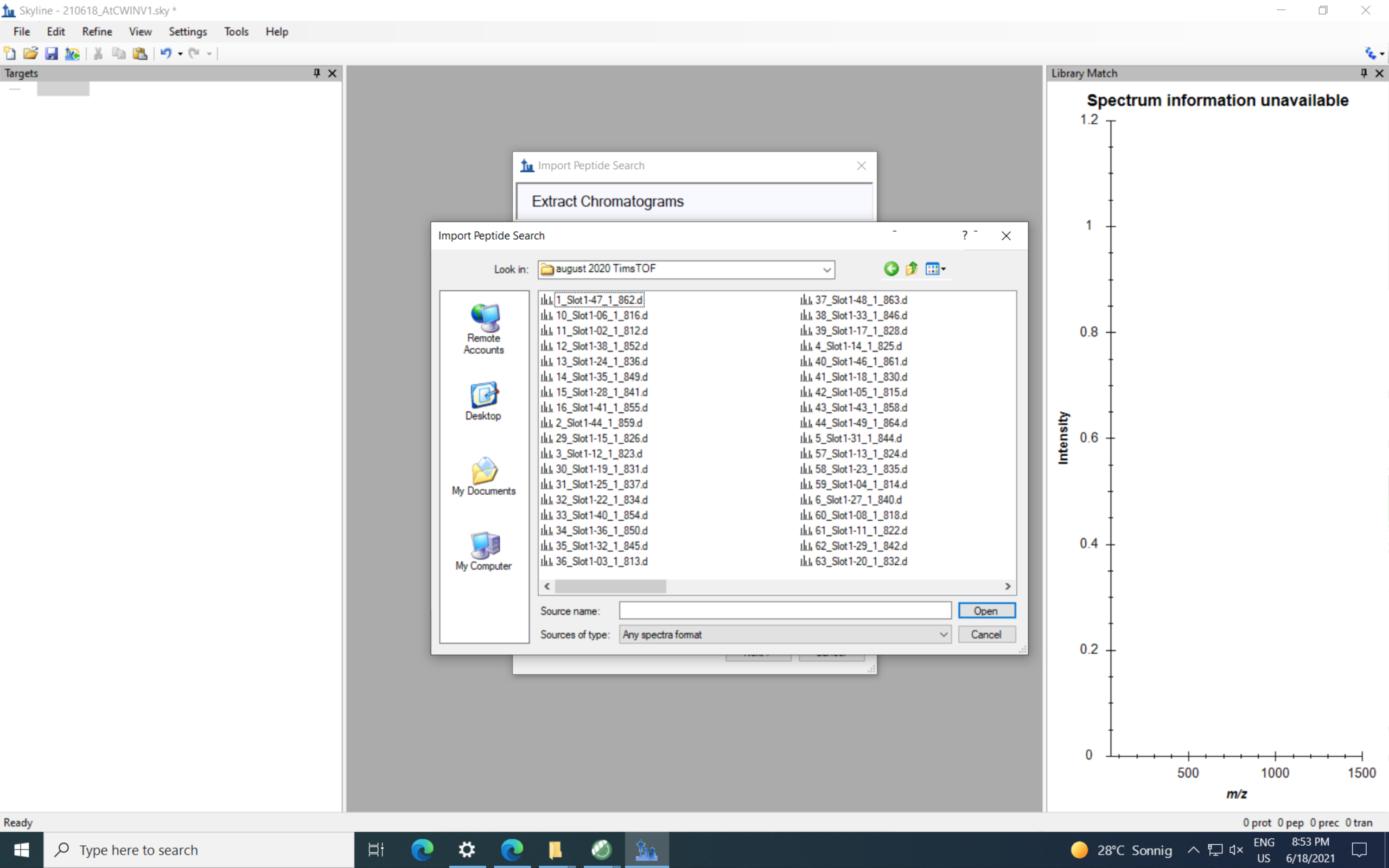1389x868 pixels.
Task: Cancel the file selection dialog
Action: [985, 635]
